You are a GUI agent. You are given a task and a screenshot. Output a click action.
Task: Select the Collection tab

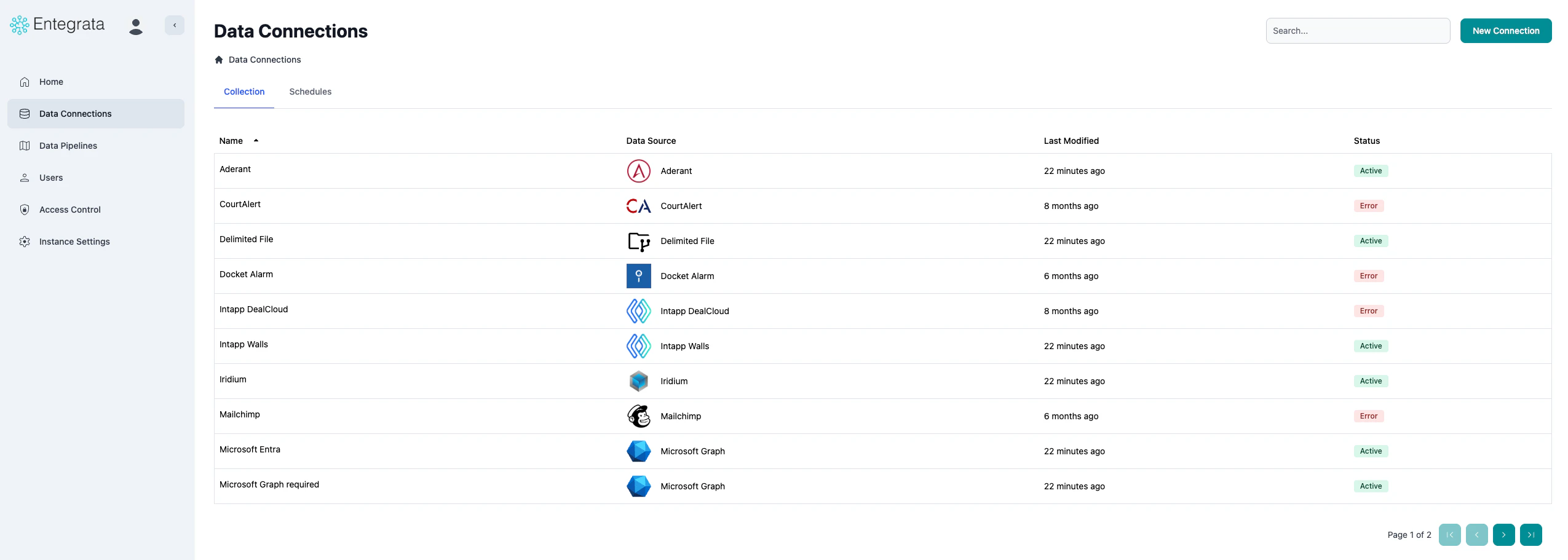tap(244, 92)
